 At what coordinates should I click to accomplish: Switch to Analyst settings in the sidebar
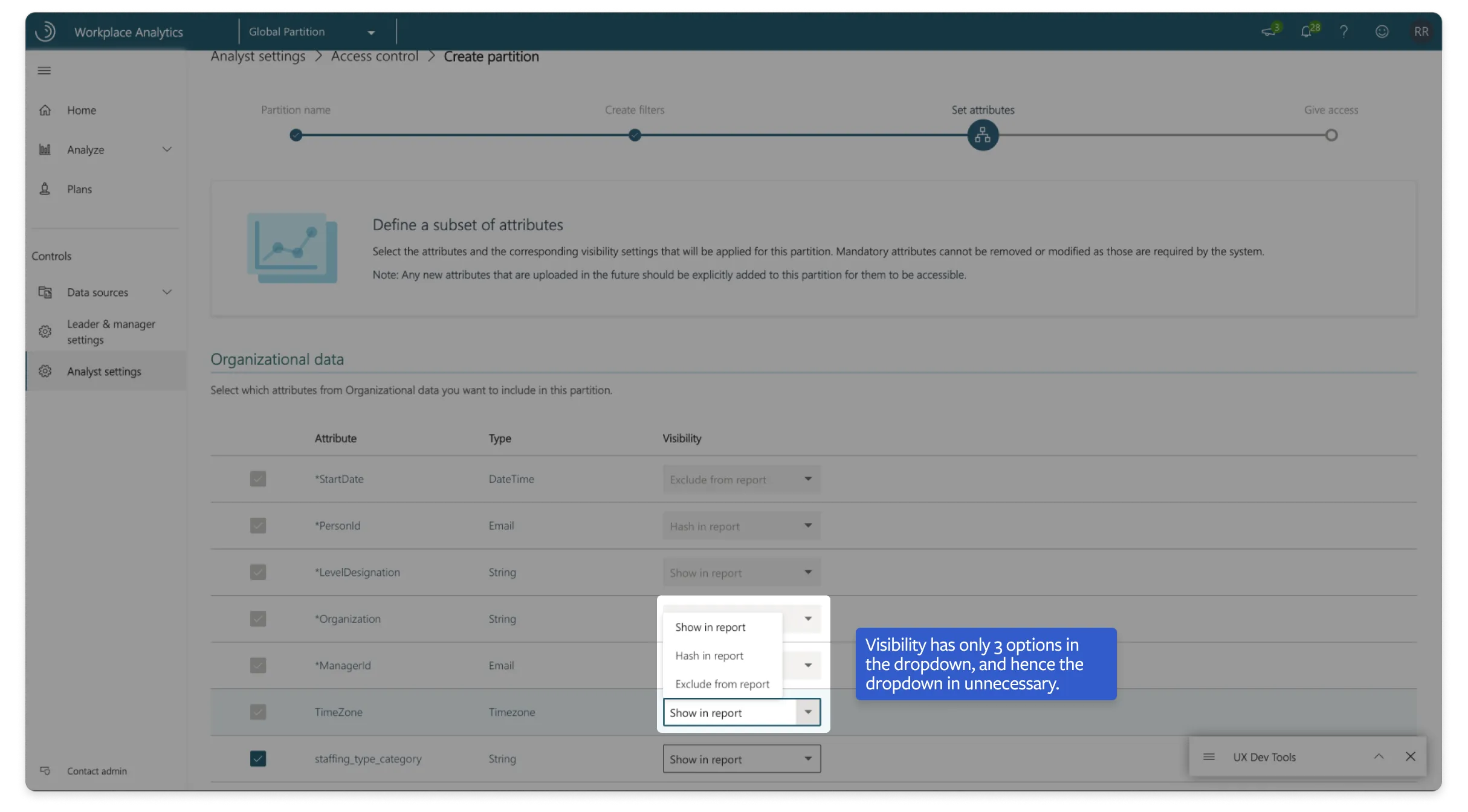coord(105,371)
